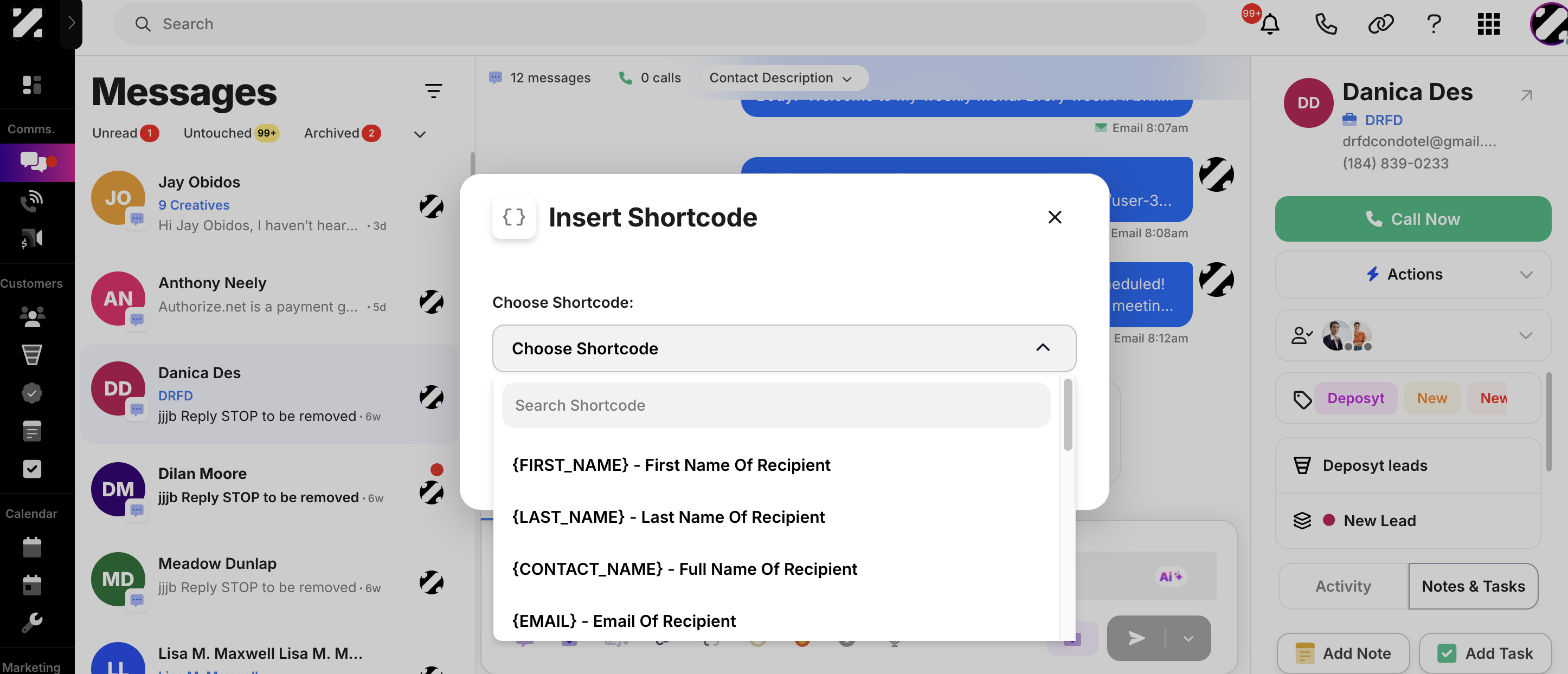1568x674 pixels.
Task: Select the Unread tab
Action: [125, 133]
